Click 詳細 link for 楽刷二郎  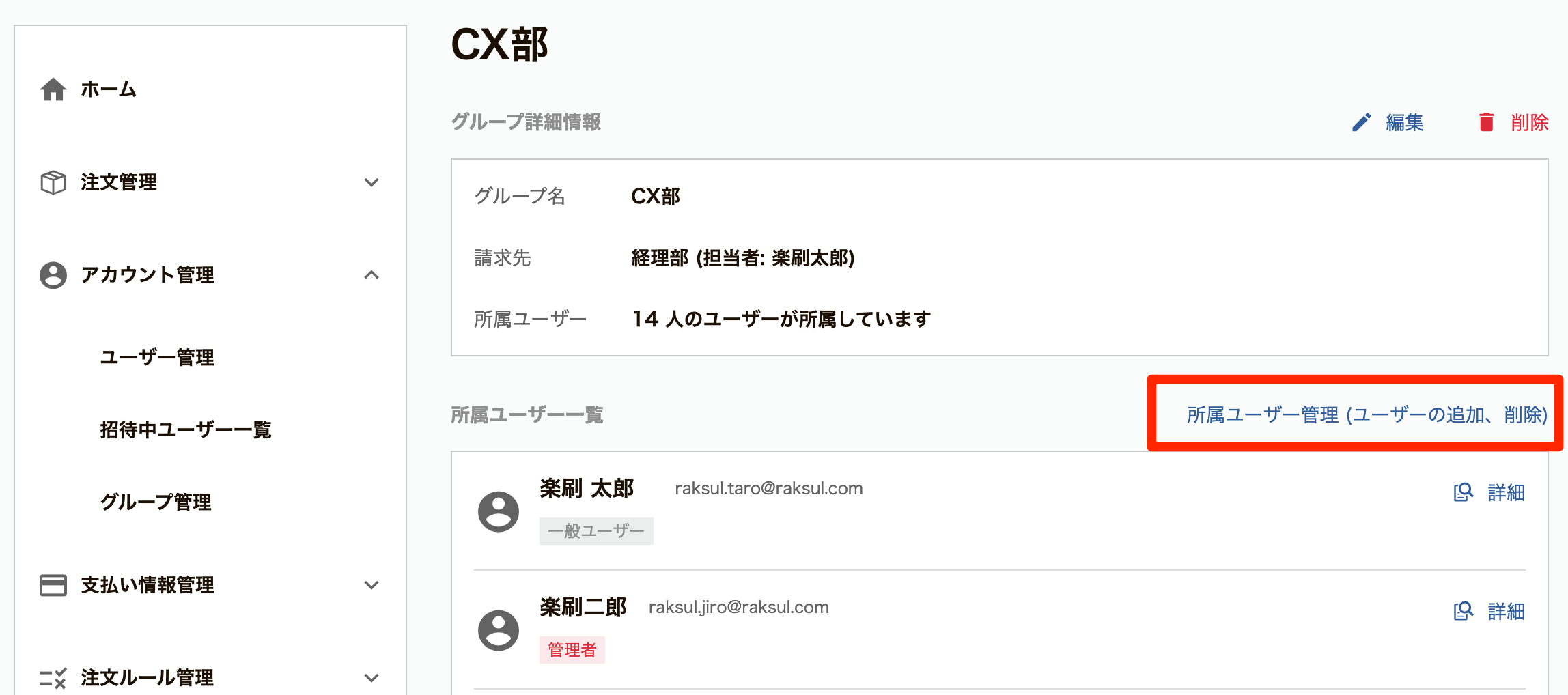point(1507,611)
